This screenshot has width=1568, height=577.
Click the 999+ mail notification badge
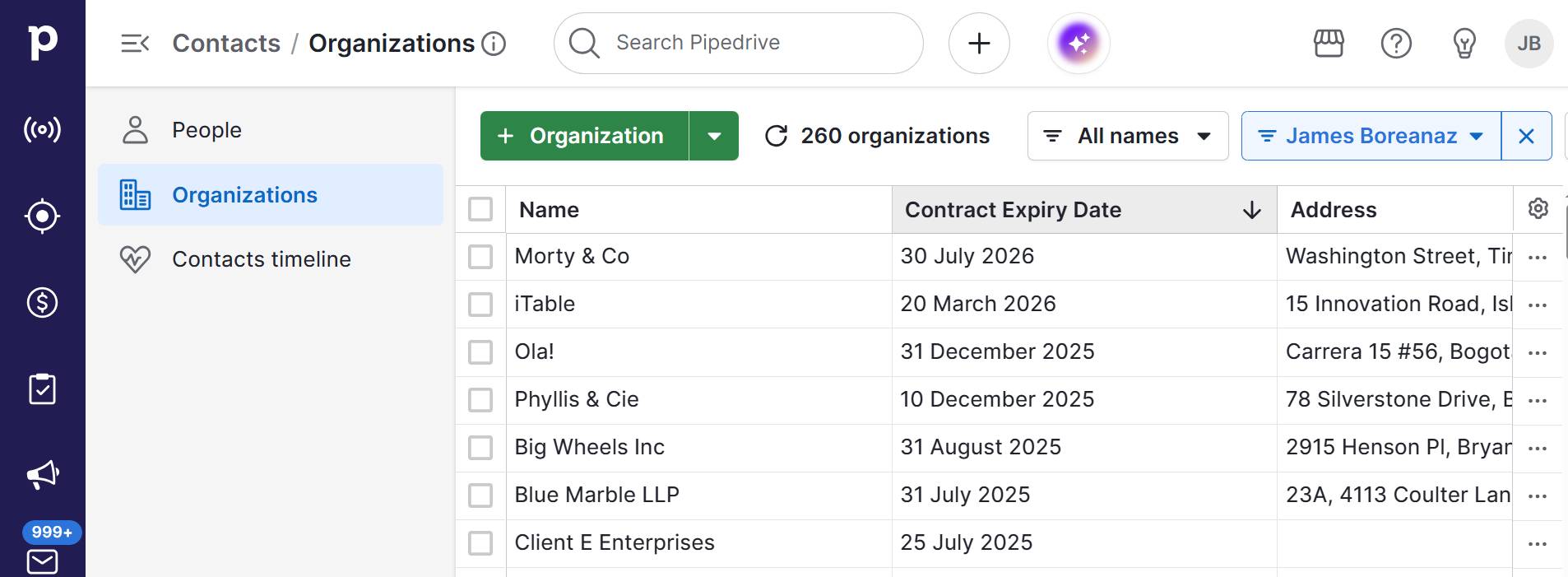pos(52,533)
